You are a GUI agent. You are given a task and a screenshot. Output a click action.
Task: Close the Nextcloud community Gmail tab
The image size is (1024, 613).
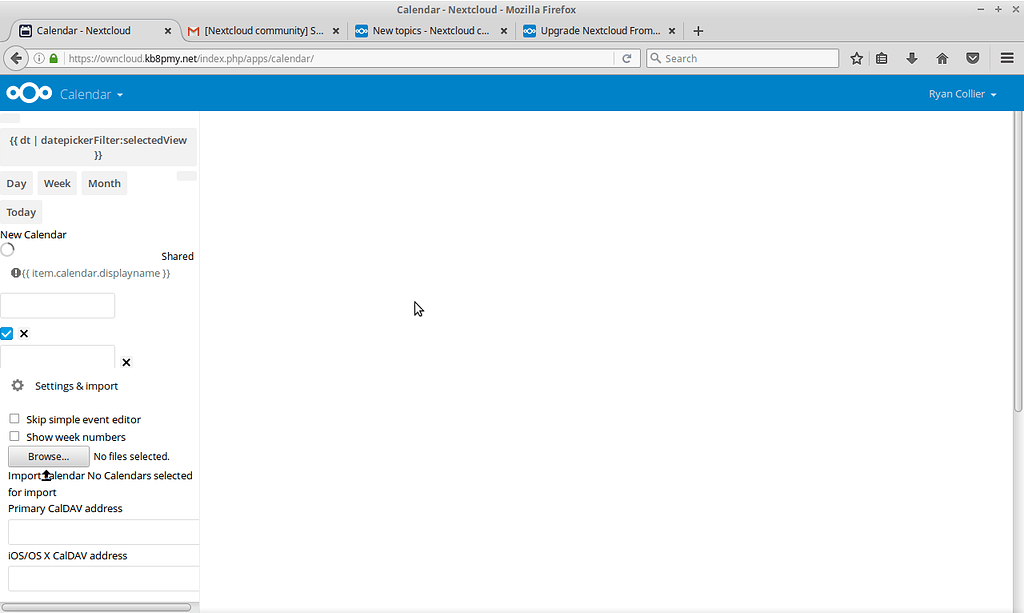(336, 31)
